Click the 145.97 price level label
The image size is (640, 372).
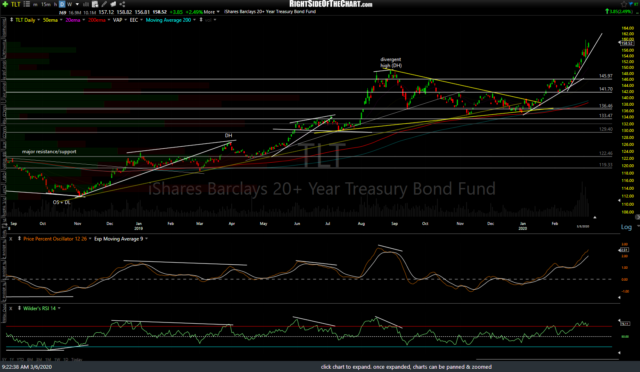click(605, 76)
